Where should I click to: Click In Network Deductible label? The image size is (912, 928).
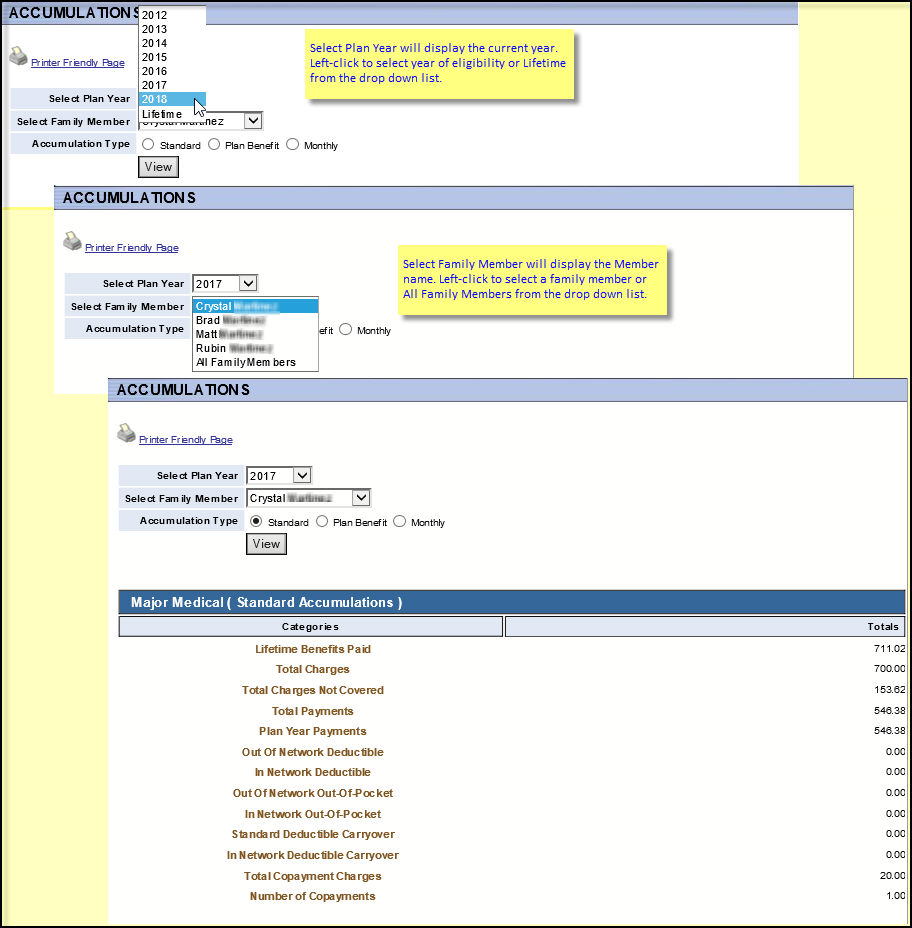tap(312, 772)
